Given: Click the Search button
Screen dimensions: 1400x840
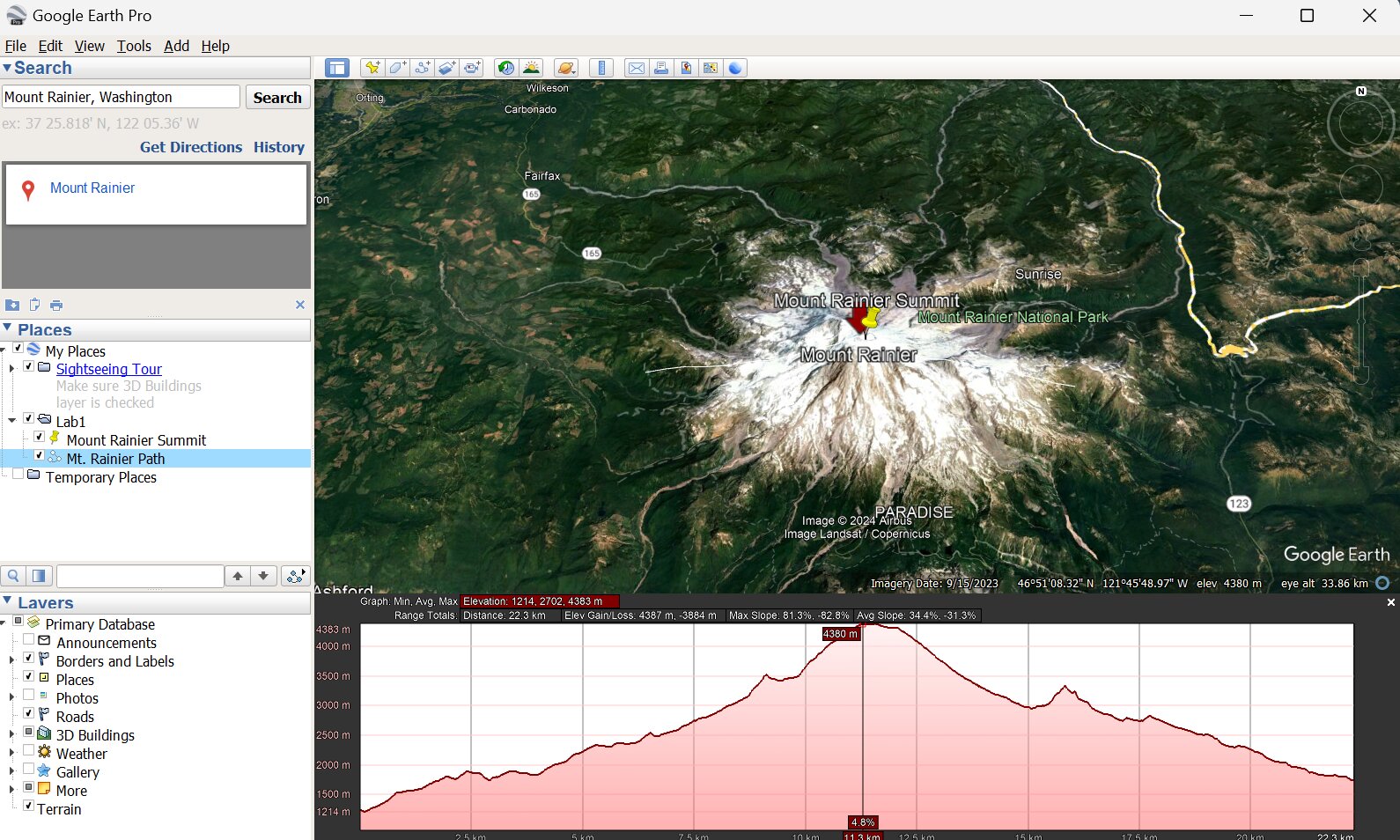Looking at the screenshot, I should pos(277,98).
